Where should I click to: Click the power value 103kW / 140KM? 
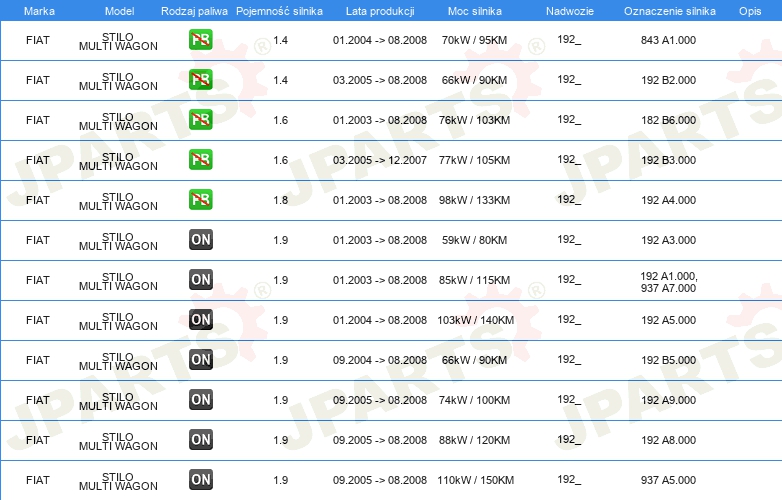[x=475, y=320]
